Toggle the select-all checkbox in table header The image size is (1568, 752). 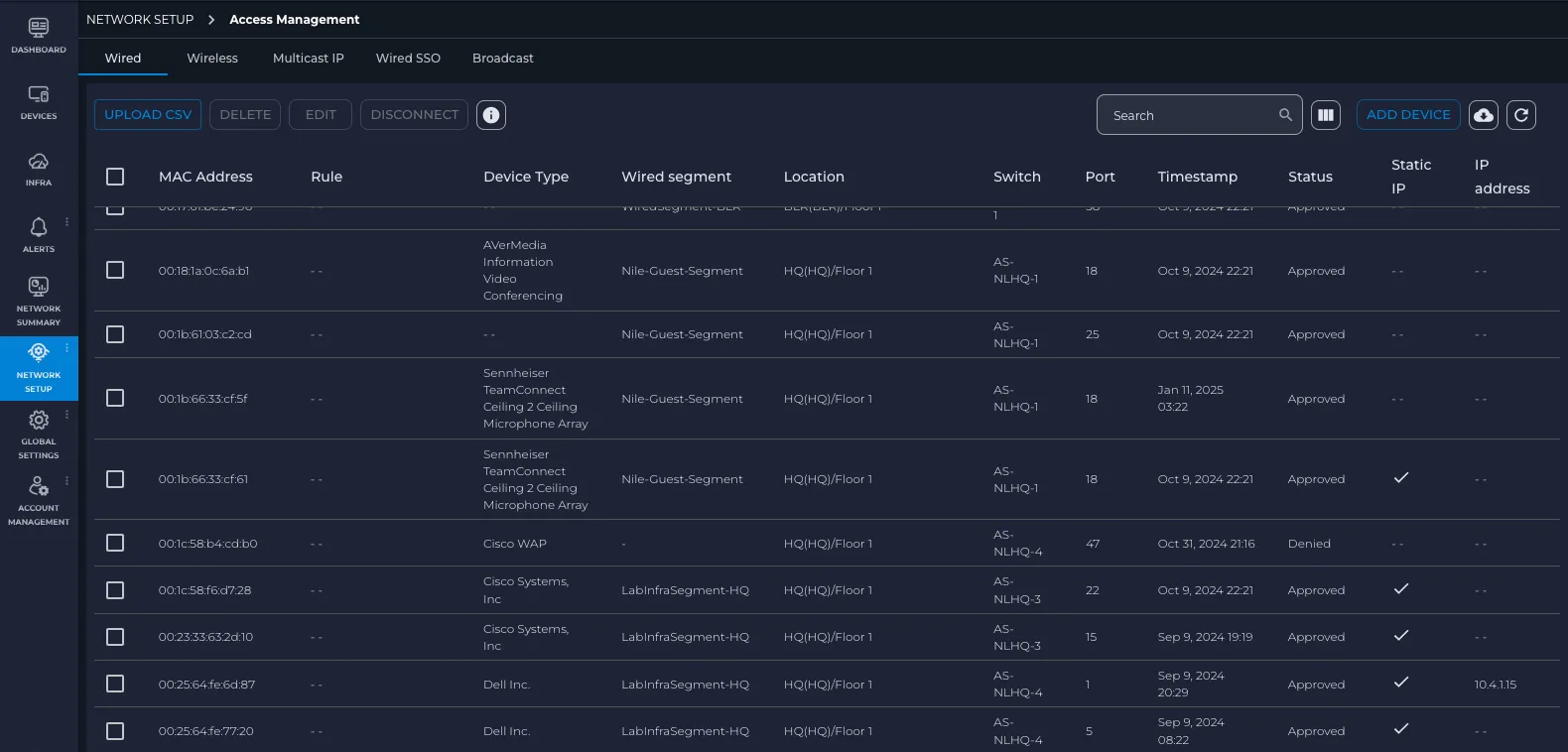tap(115, 177)
